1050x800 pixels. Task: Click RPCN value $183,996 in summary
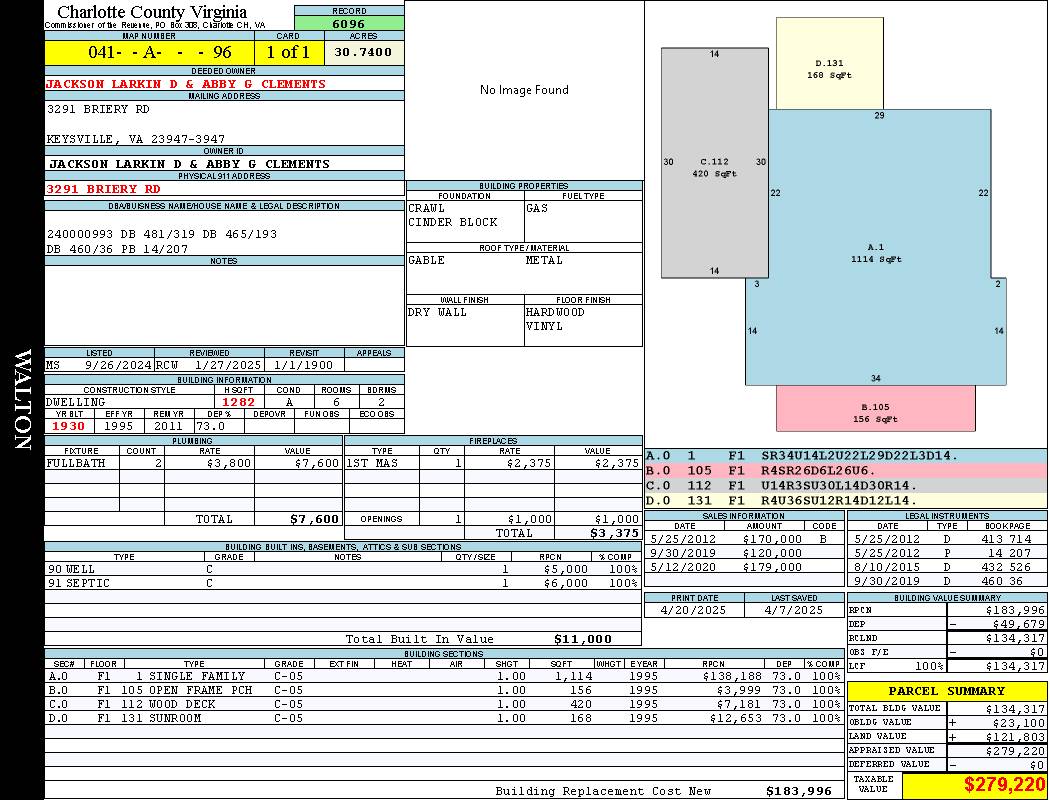(x=1015, y=611)
